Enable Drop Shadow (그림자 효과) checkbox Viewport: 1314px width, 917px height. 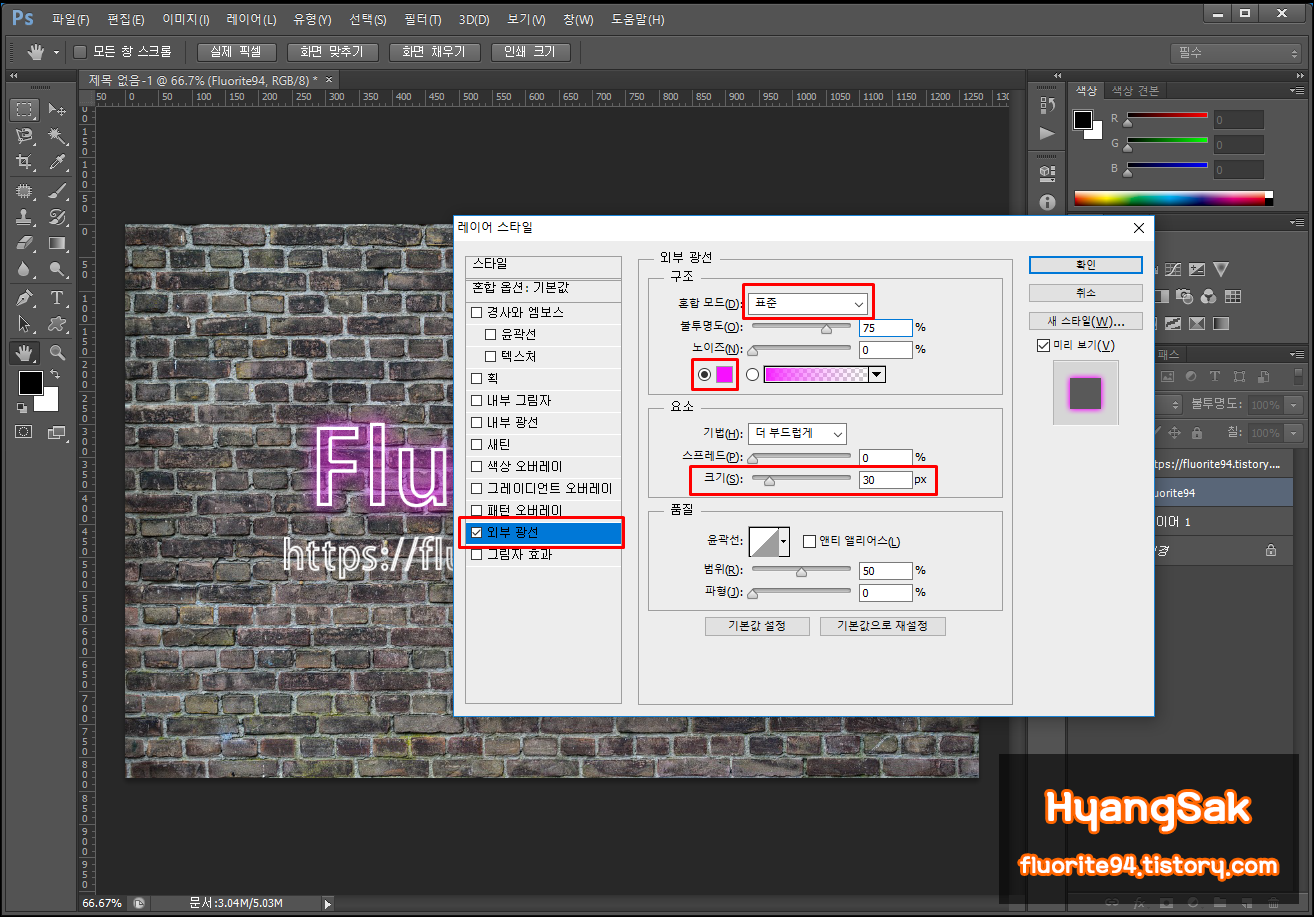point(477,555)
